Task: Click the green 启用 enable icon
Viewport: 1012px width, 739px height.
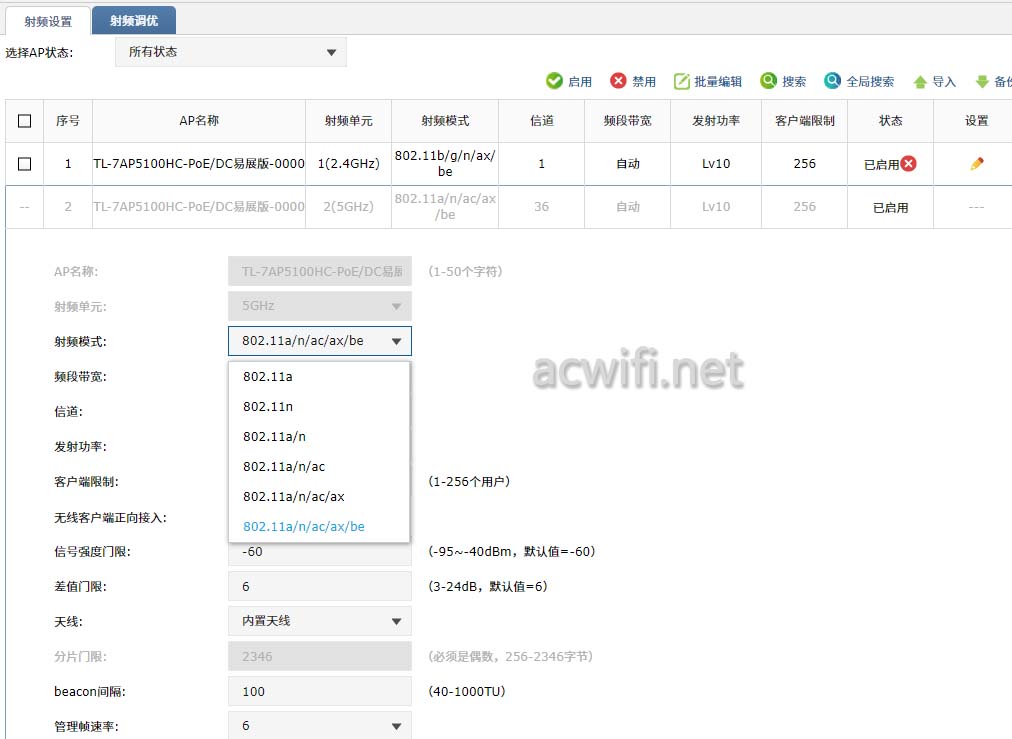Action: click(554, 81)
